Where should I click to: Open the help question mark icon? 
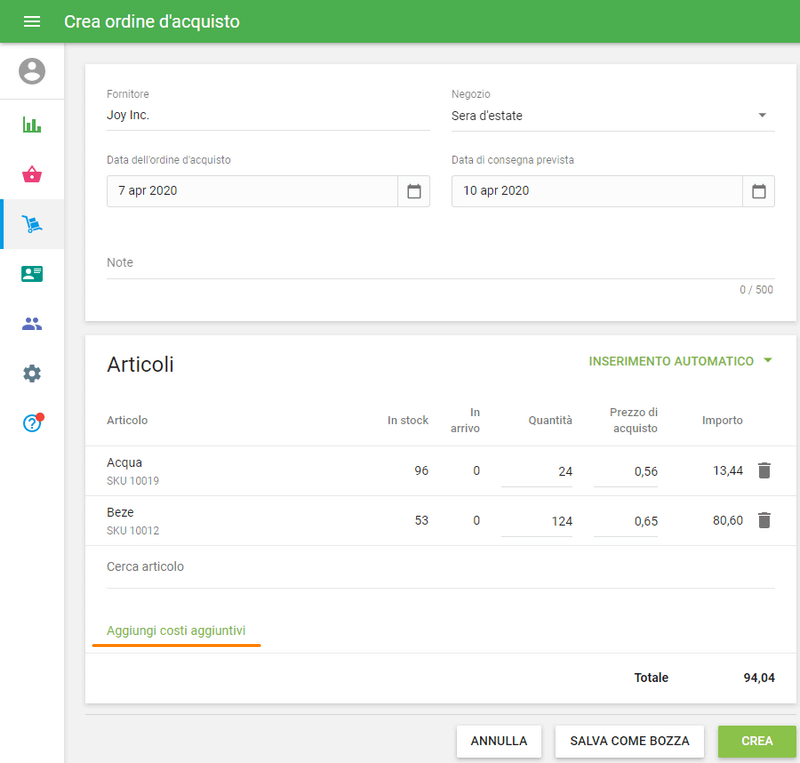click(32, 424)
